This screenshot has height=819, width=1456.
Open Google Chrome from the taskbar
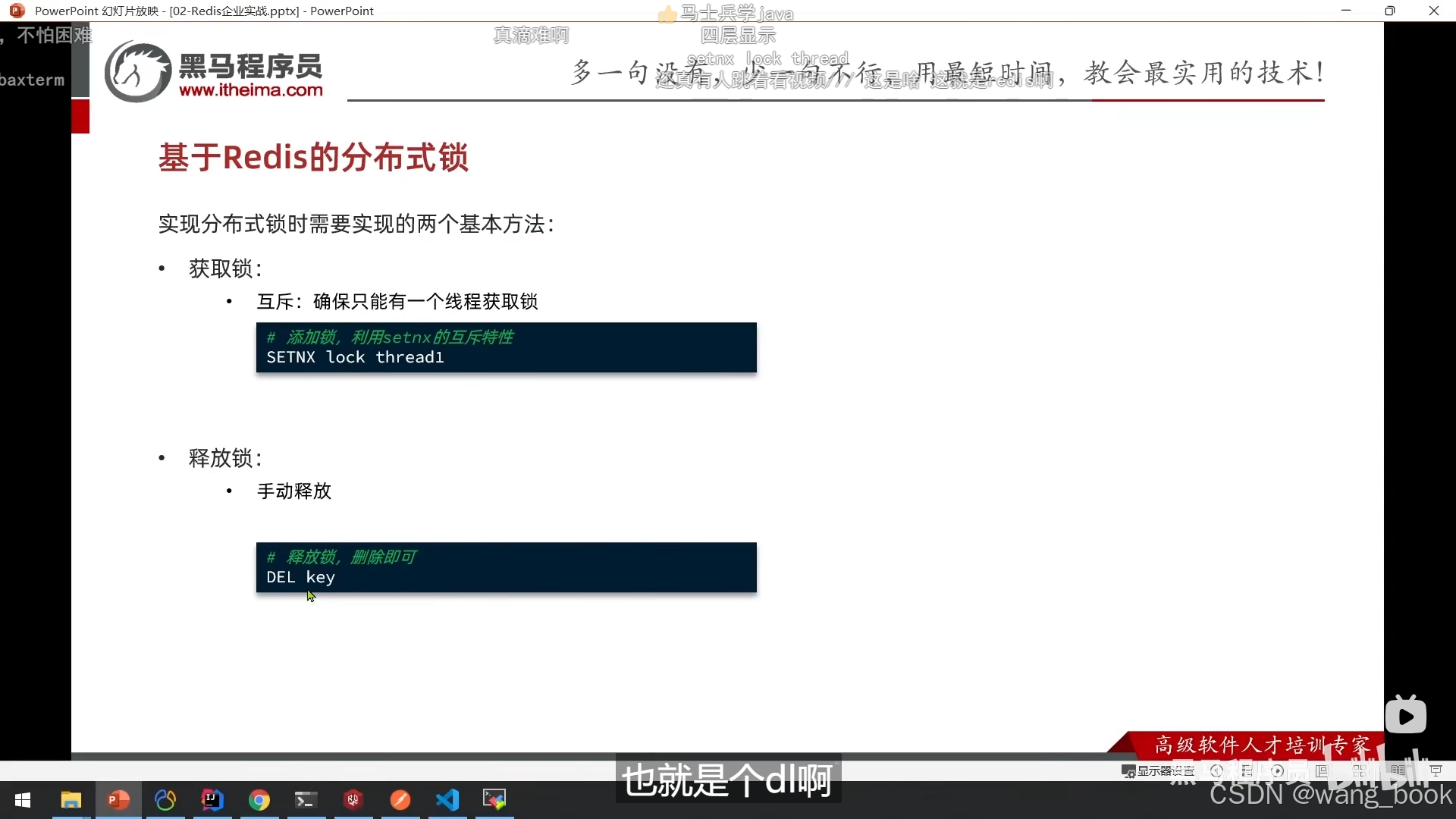pyautogui.click(x=259, y=800)
